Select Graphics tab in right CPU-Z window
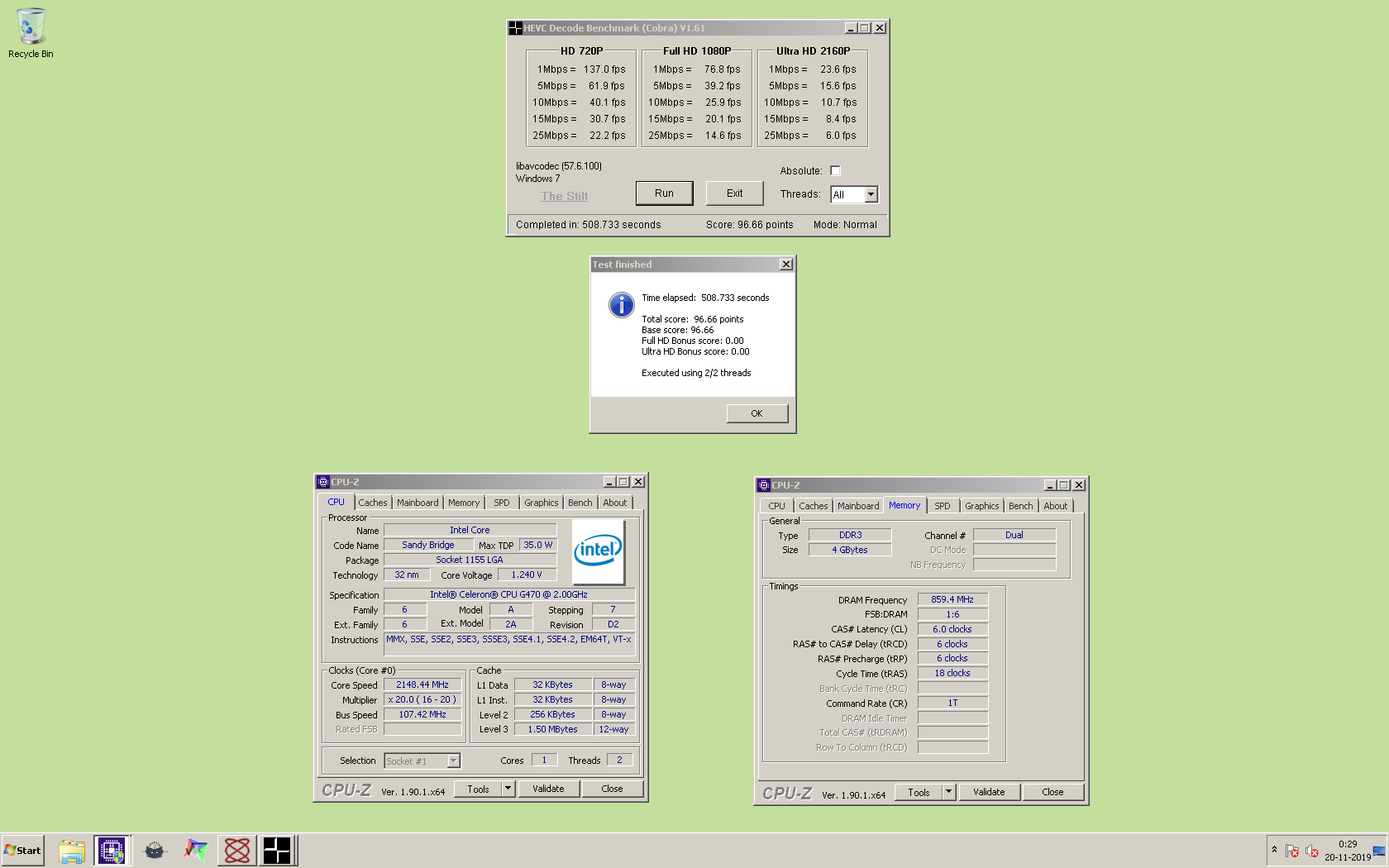 982,506
